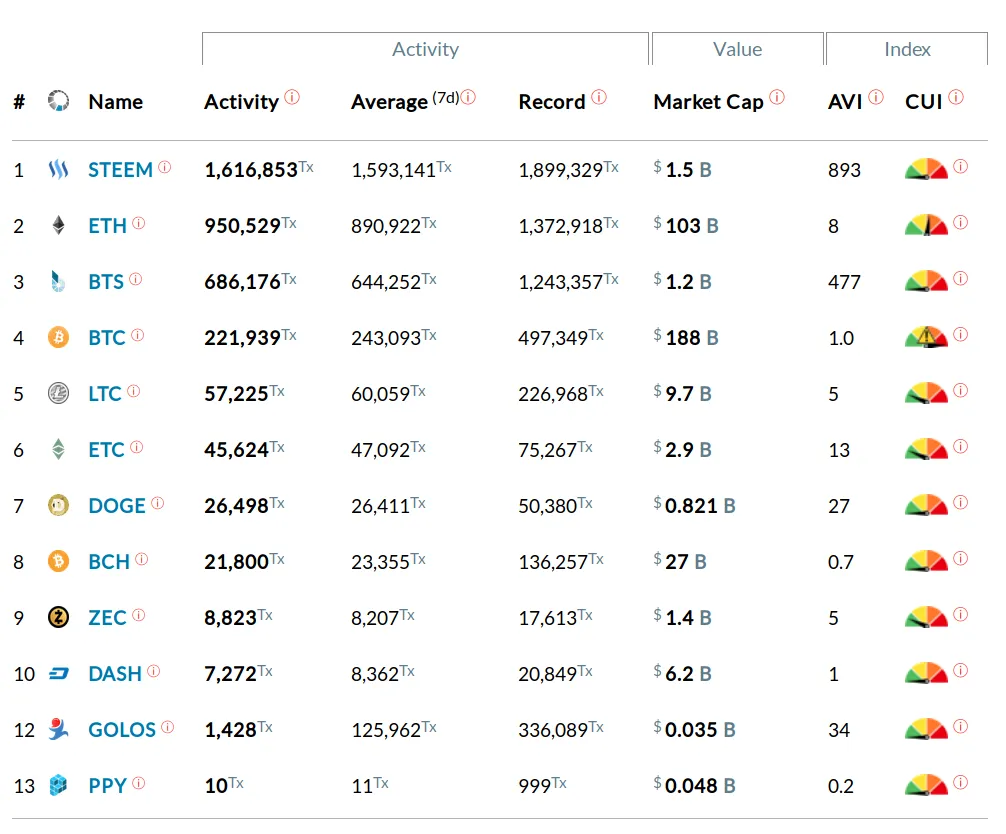Click info icon after BTS CUI gauge
Screen dimensions: 1006x834
click(960, 278)
